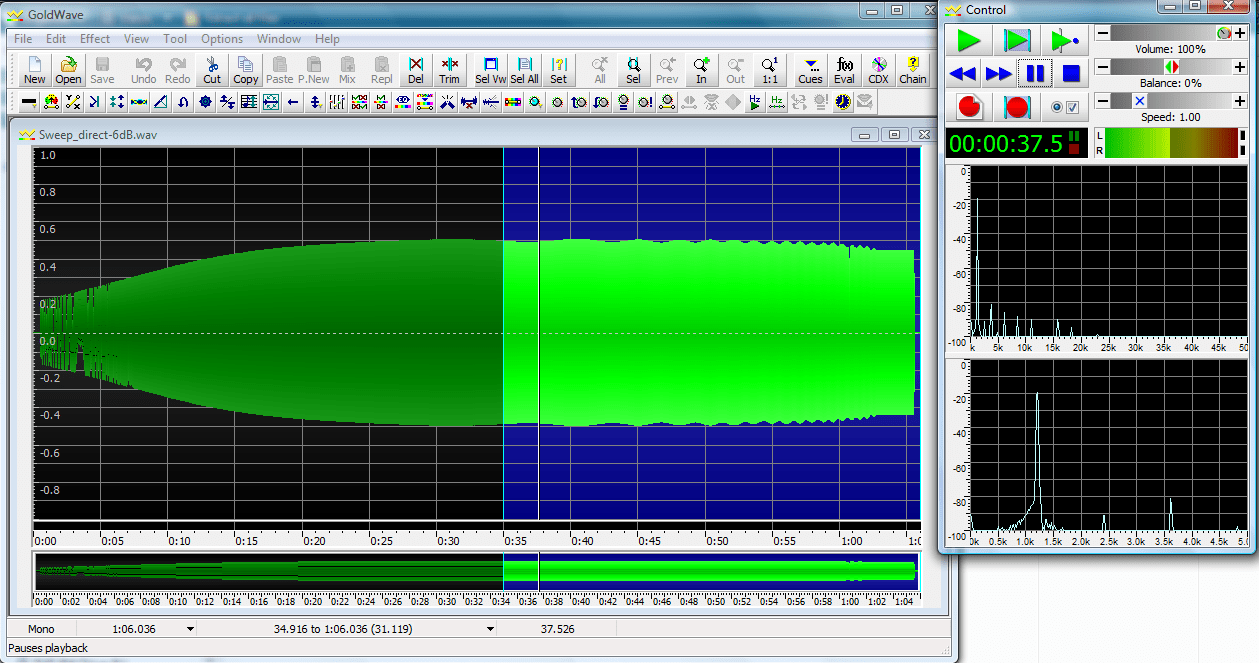This screenshot has width=1259, height=663.
Task: Click the Prev zoom icon
Action: point(667,69)
